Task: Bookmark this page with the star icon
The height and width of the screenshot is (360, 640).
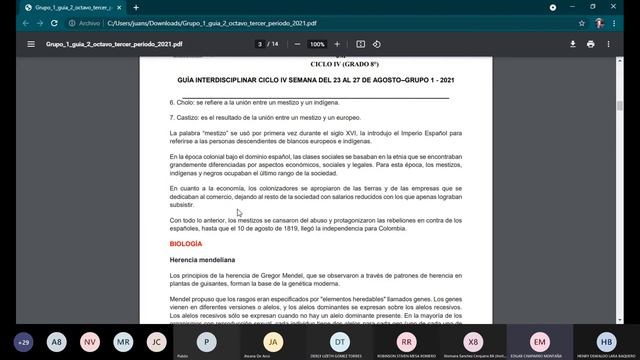Action: click(582, 23)
